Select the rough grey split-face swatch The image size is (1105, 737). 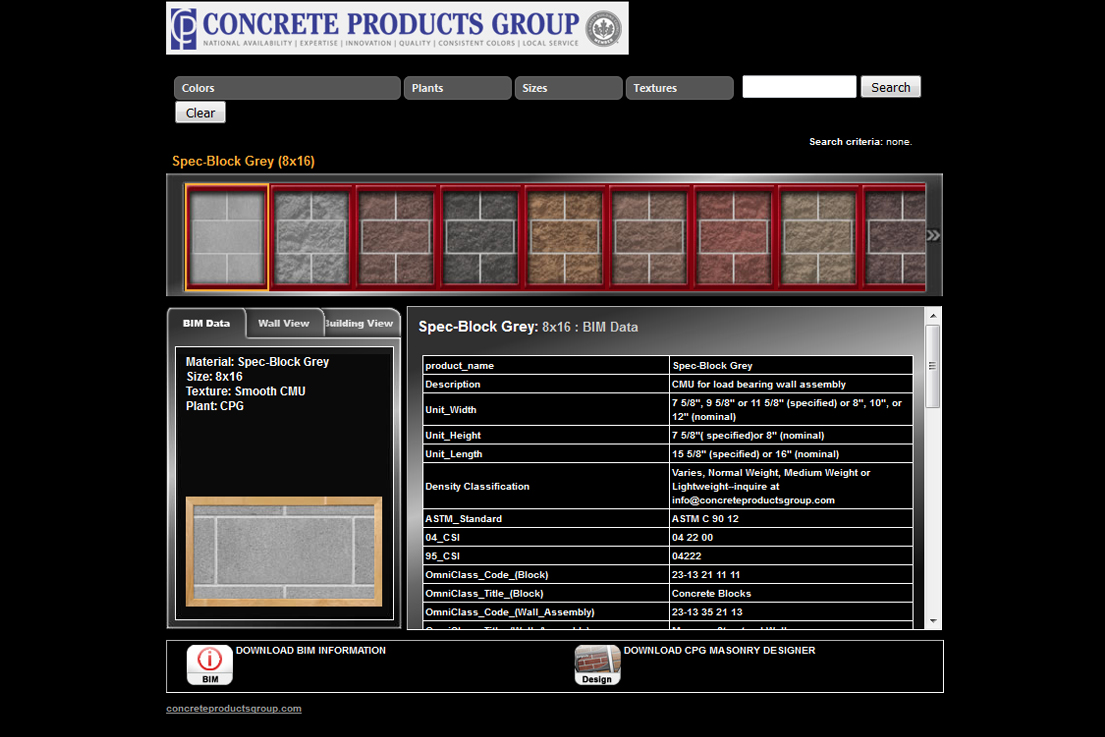pyautogui.click(x=311, y=237)
